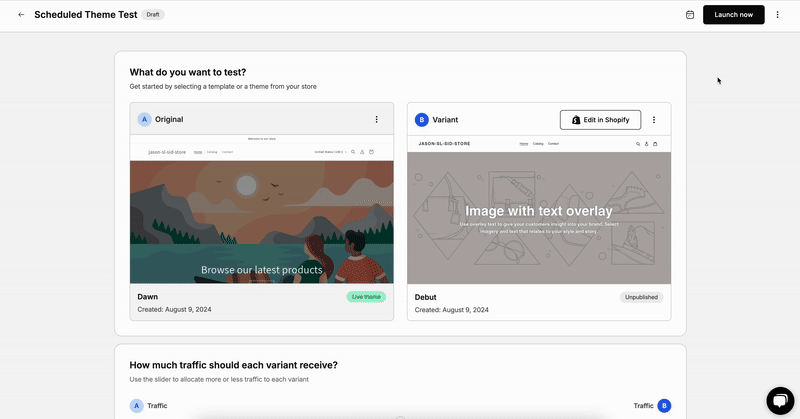Screen dimensions: 800x419
Task: Click the account icon in Debut preview
Action: (647, 144)
